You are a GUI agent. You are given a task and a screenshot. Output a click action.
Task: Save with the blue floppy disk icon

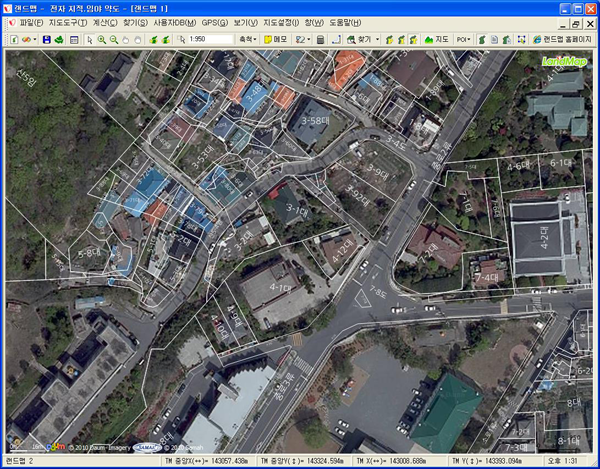(x=47, y=39)
